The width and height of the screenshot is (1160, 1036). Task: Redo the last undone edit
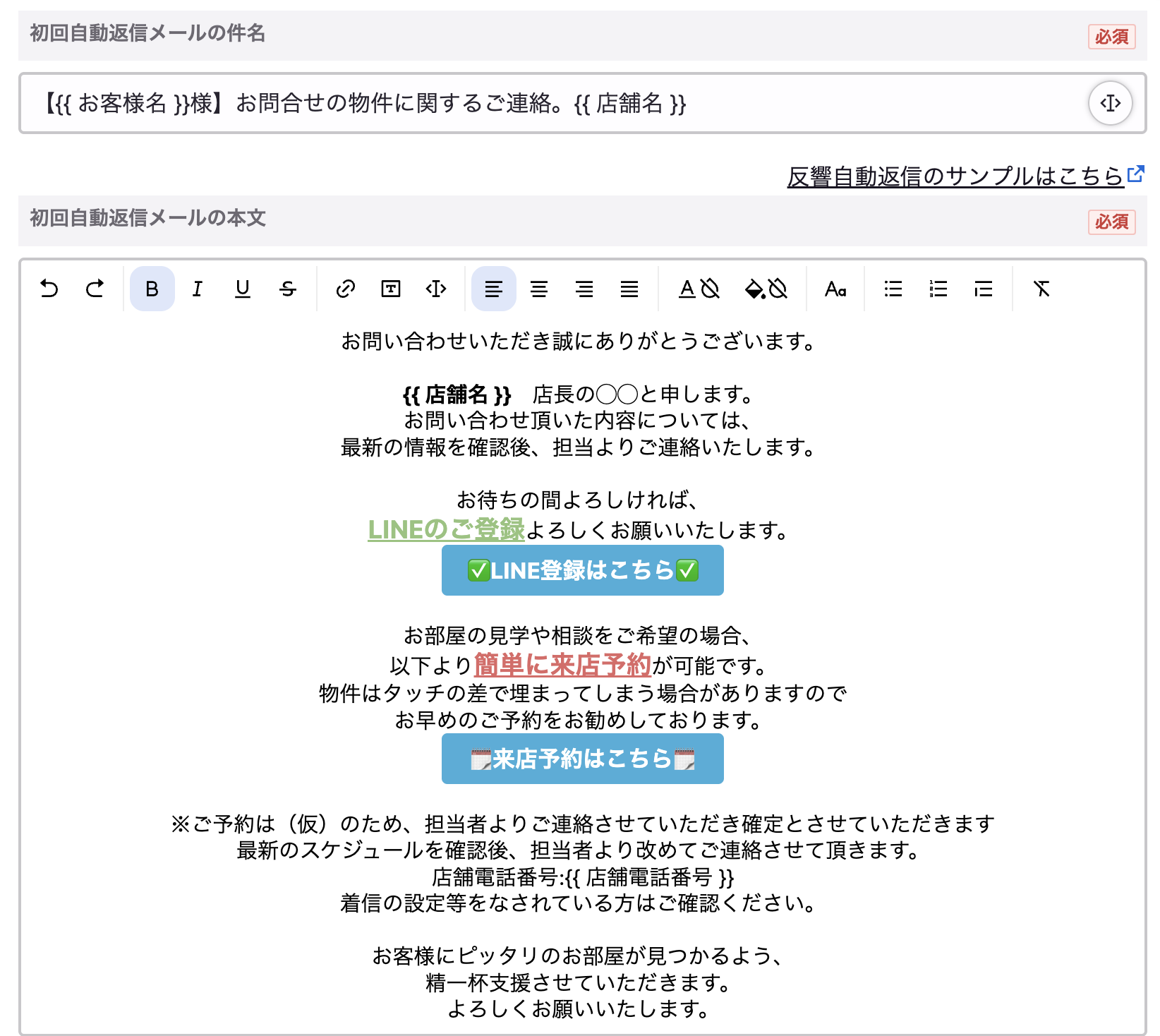pos(95,289)
